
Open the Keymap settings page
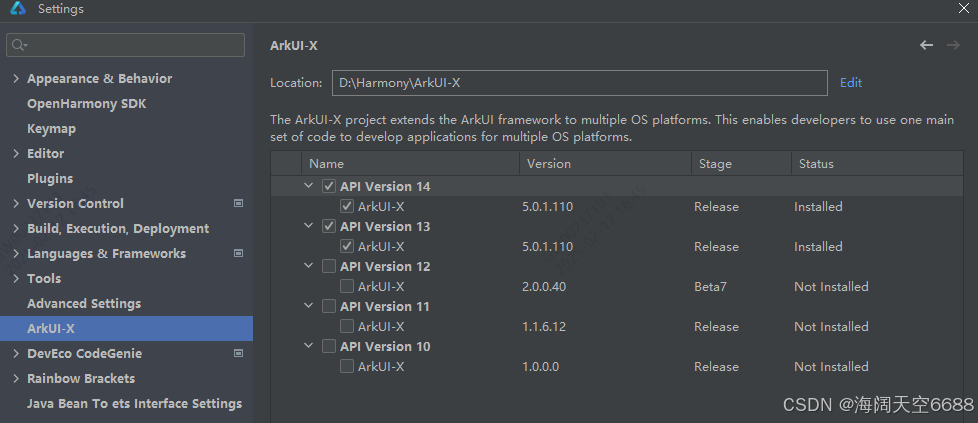(x=51, y=129)
